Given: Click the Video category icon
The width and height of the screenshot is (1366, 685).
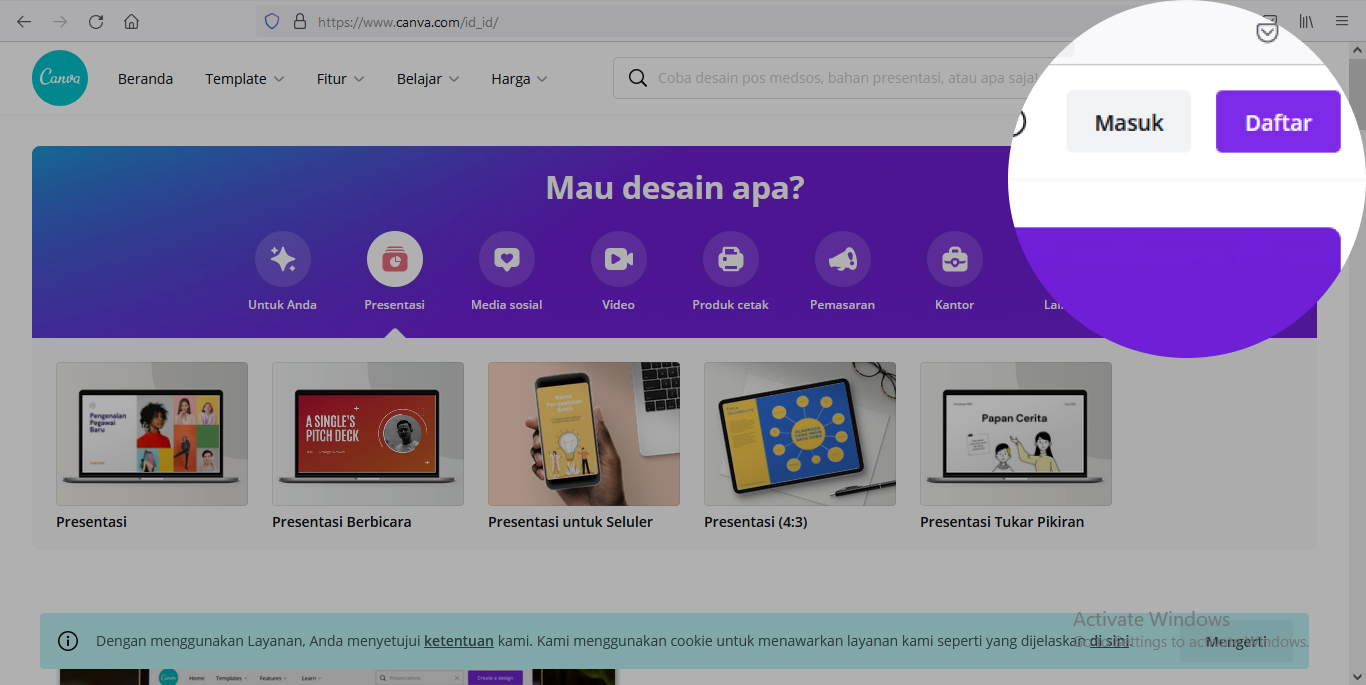Looking at the screenshot, I should [618, 258].
